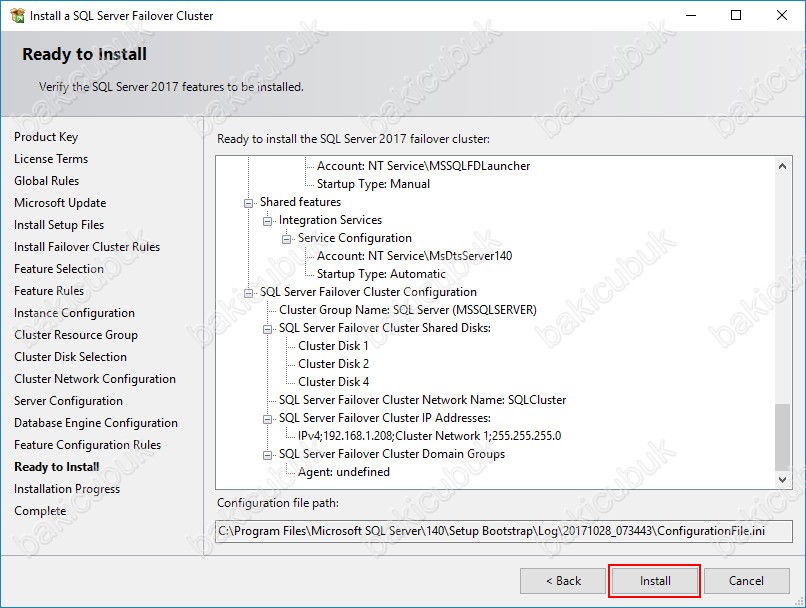Screen dimensions: 806x608
Task: Collapse SQL Server Failover Cluster Configuration node
Action: [248, 293]
